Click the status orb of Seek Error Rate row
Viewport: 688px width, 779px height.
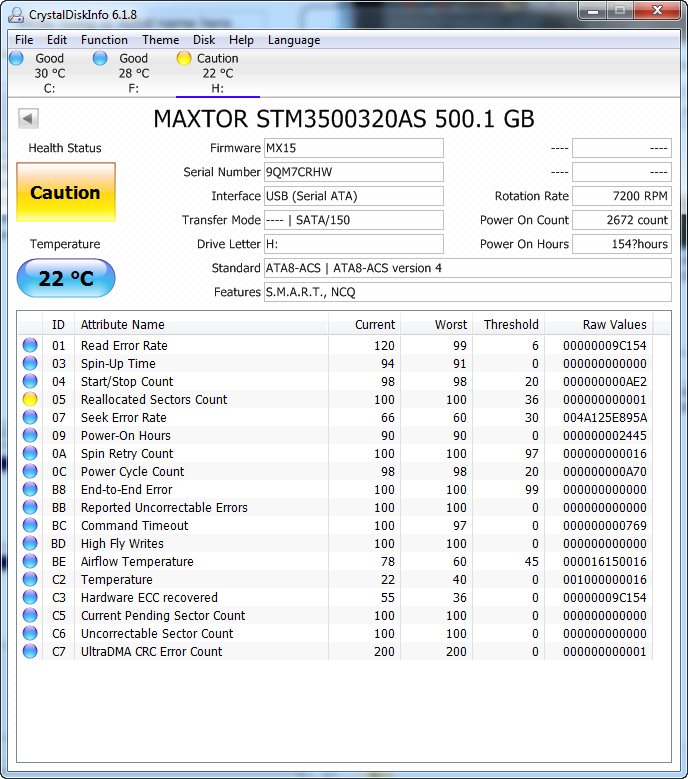pos(30,417)
